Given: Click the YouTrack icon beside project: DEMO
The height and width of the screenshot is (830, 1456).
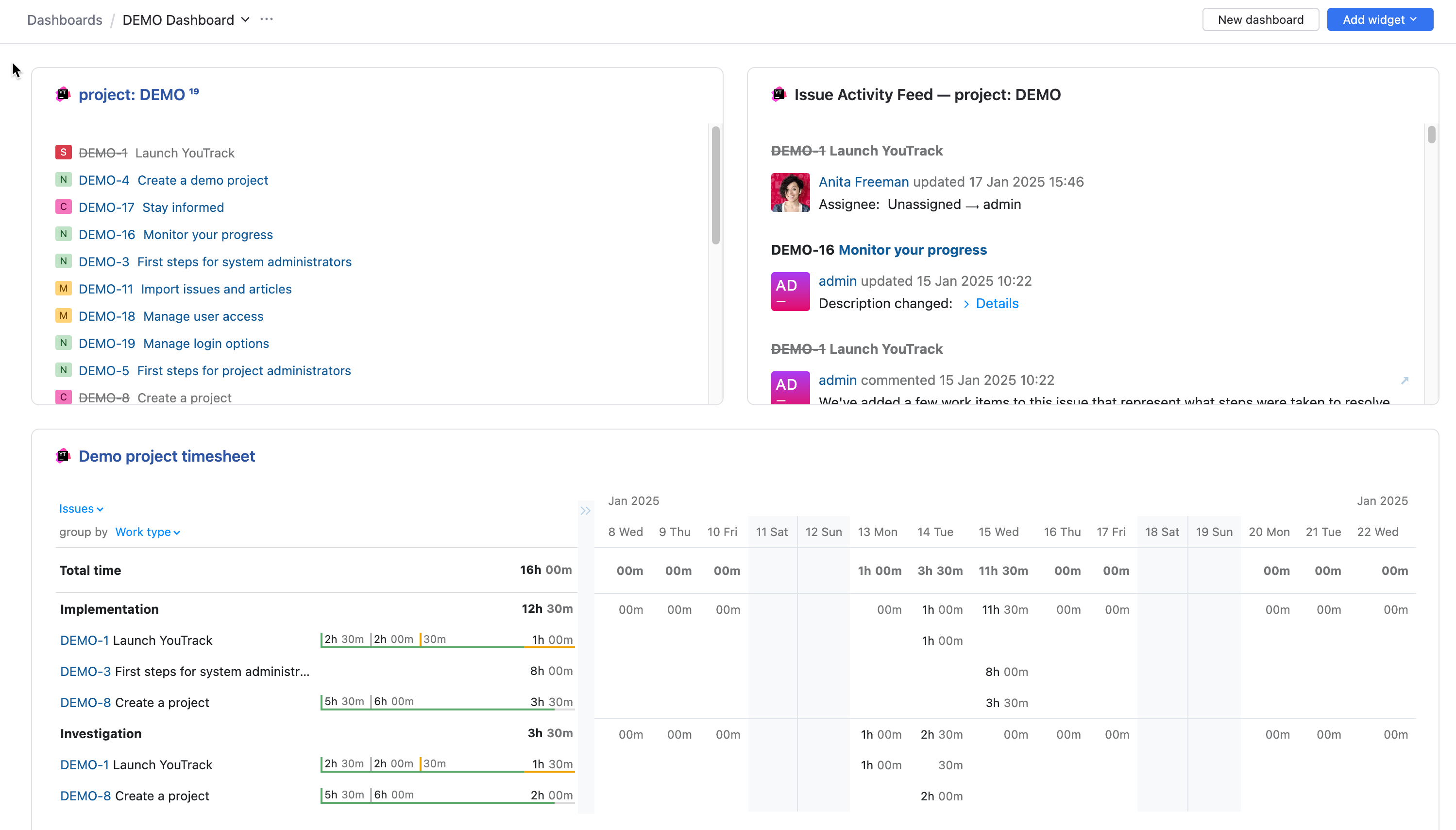Looking at the screenshot, I should (63, 94).
